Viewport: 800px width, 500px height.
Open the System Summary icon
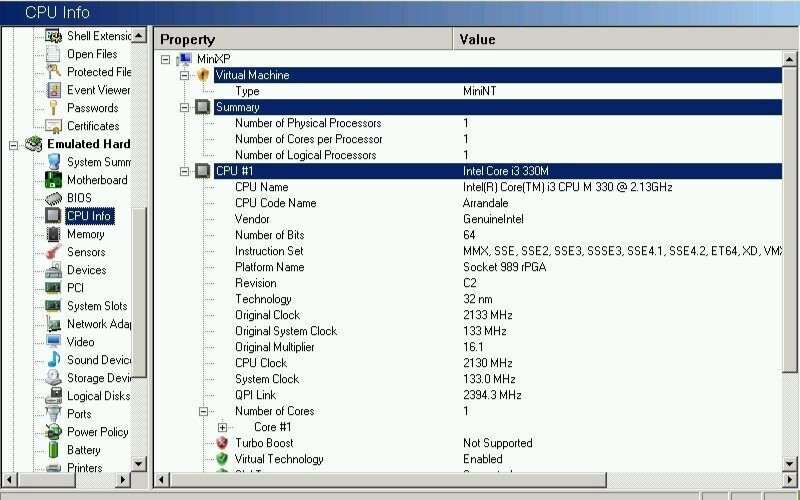[53, 162]
